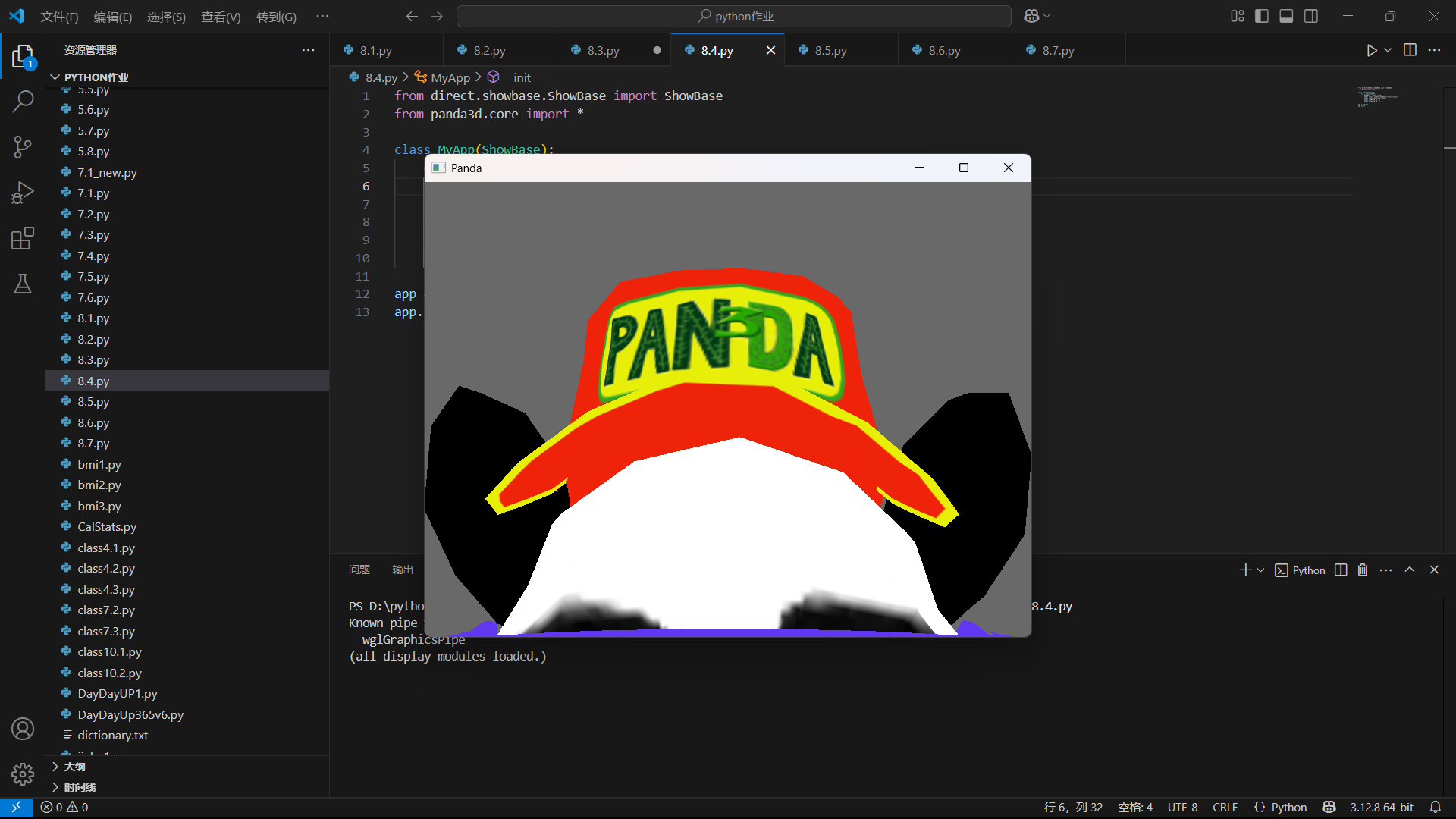Open the Manage gear menu

coord(23,773)
